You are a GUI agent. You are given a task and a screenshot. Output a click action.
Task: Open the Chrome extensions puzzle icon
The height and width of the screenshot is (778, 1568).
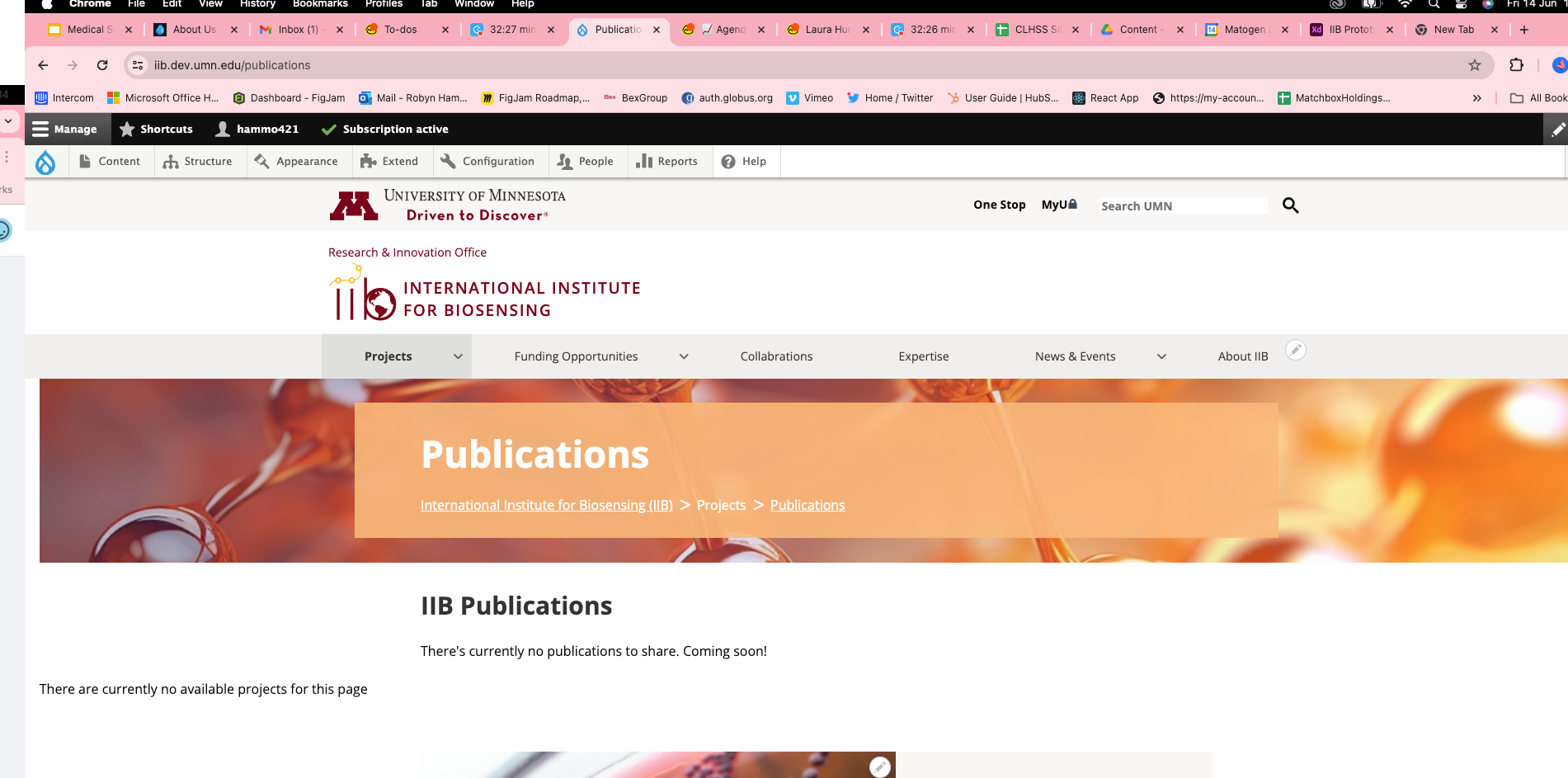[1516, 65]
